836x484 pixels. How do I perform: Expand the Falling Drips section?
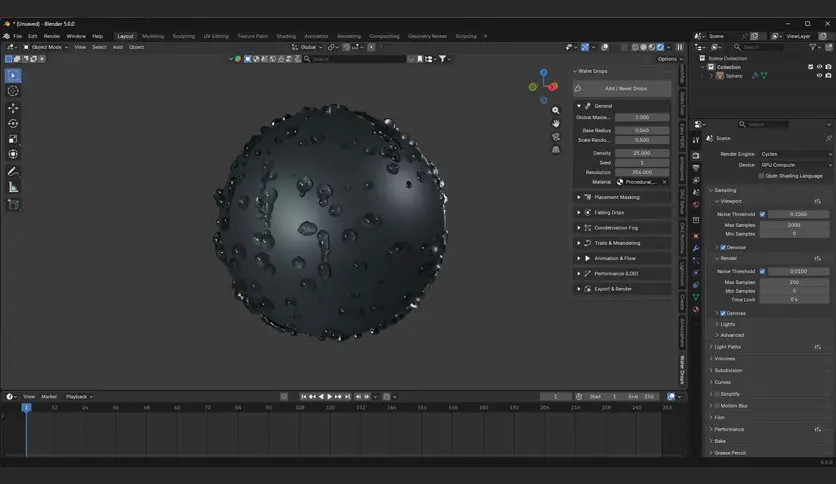tap(622, 213)
